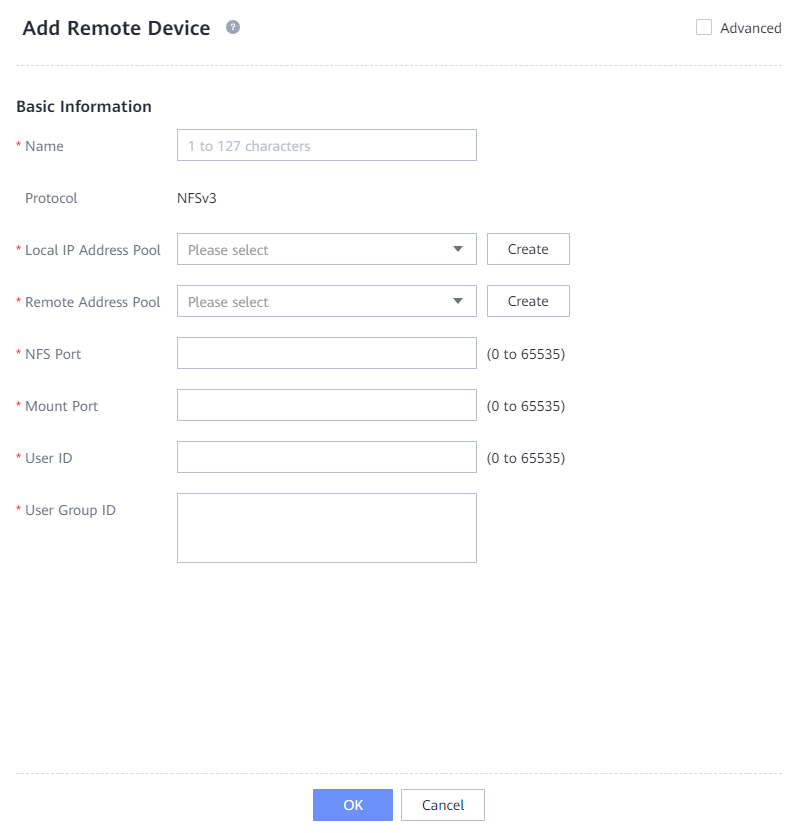Click inside the NFS Port field

point(326,353)
